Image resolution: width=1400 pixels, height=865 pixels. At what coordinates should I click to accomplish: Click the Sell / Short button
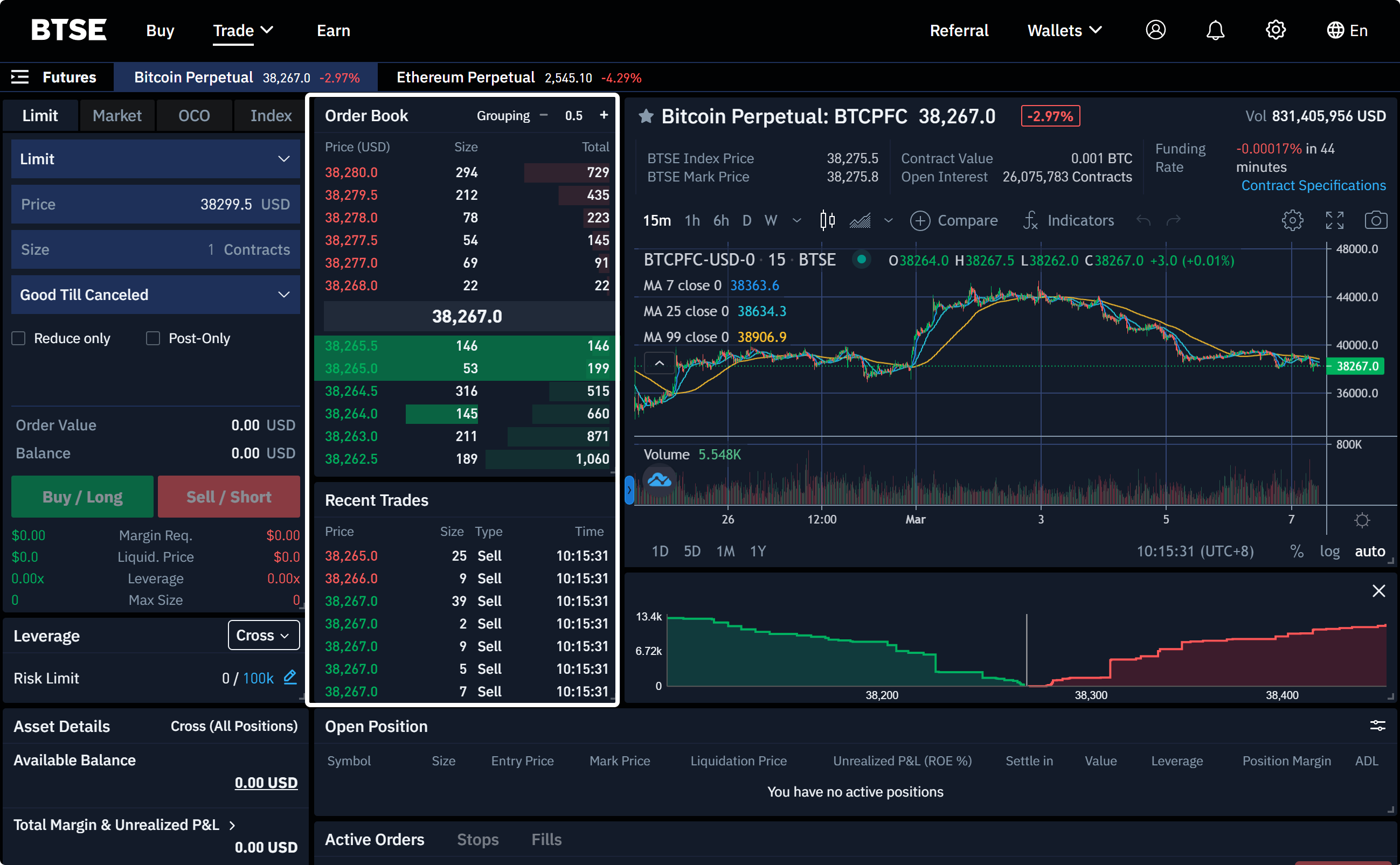(229, 497)
